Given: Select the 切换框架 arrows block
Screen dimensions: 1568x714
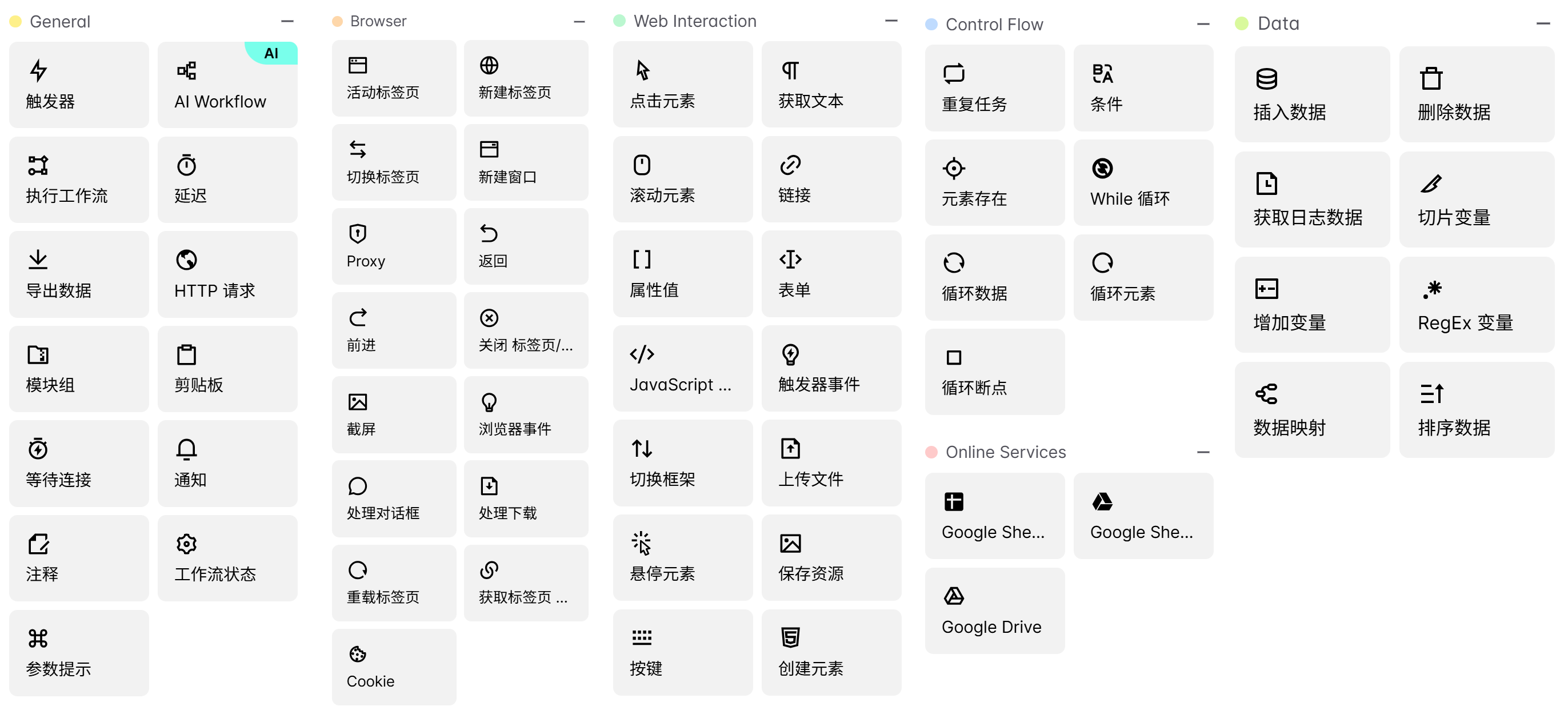Looking at the screenshot, I should (x=682, y=462).
